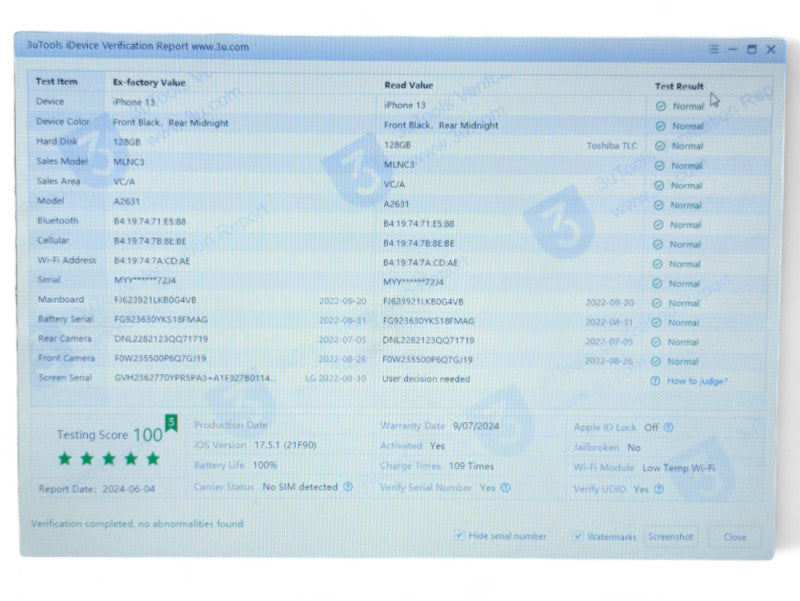Screen dimensions: 800x601
Task: Click the Read Value column header
Action: [409, 85]
